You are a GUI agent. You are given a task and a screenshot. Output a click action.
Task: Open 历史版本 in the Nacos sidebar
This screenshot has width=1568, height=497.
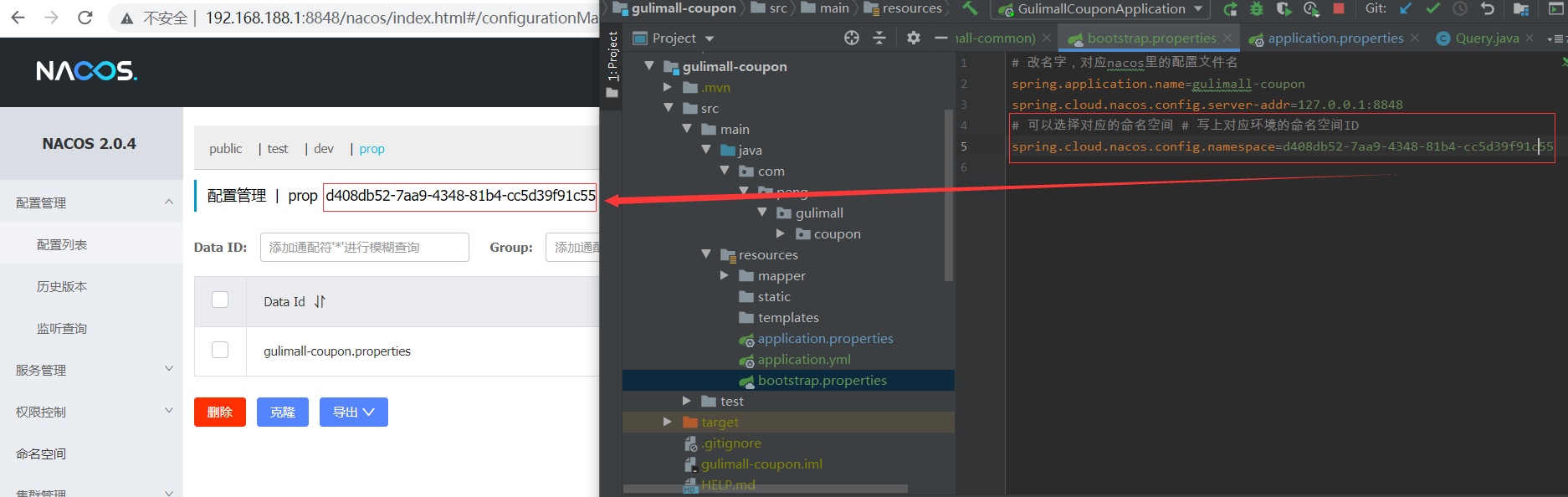[62, 286]
